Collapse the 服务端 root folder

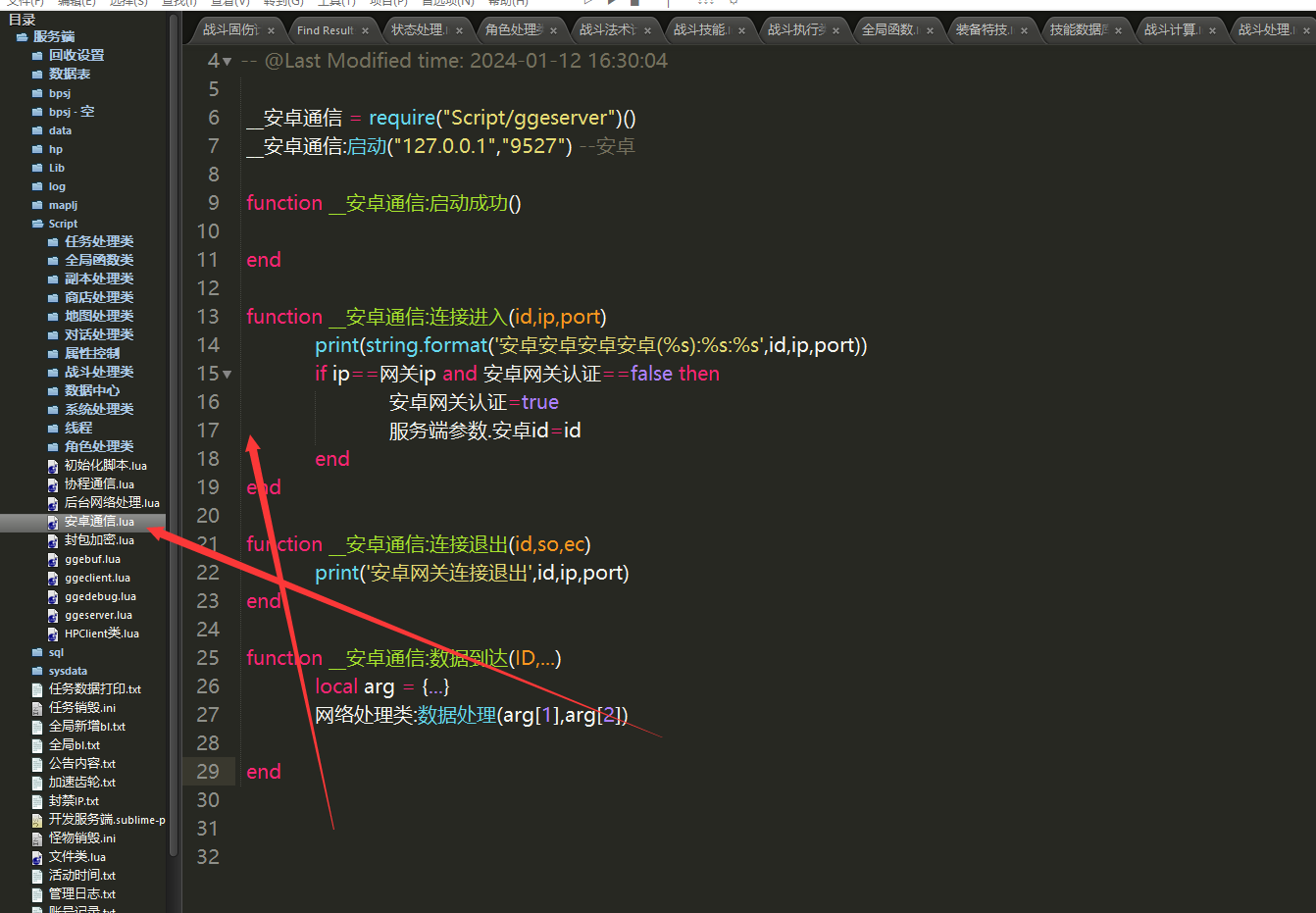pos(22,37)
